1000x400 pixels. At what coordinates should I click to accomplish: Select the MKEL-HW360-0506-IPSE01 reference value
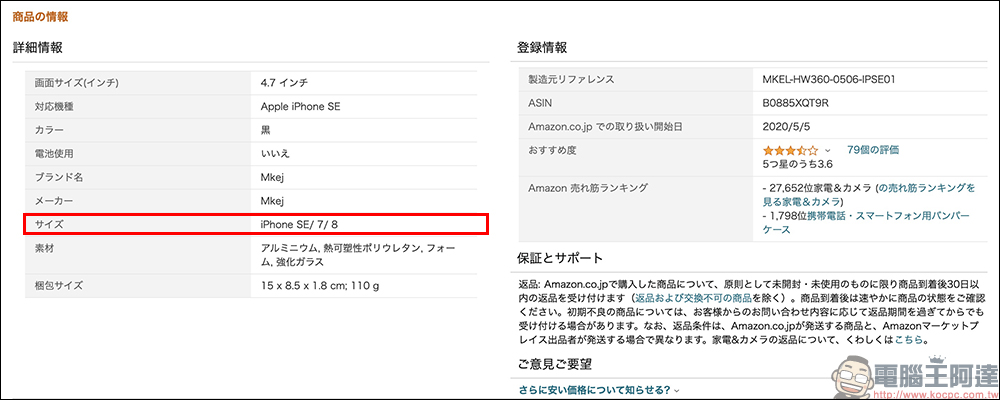[830, 79]
